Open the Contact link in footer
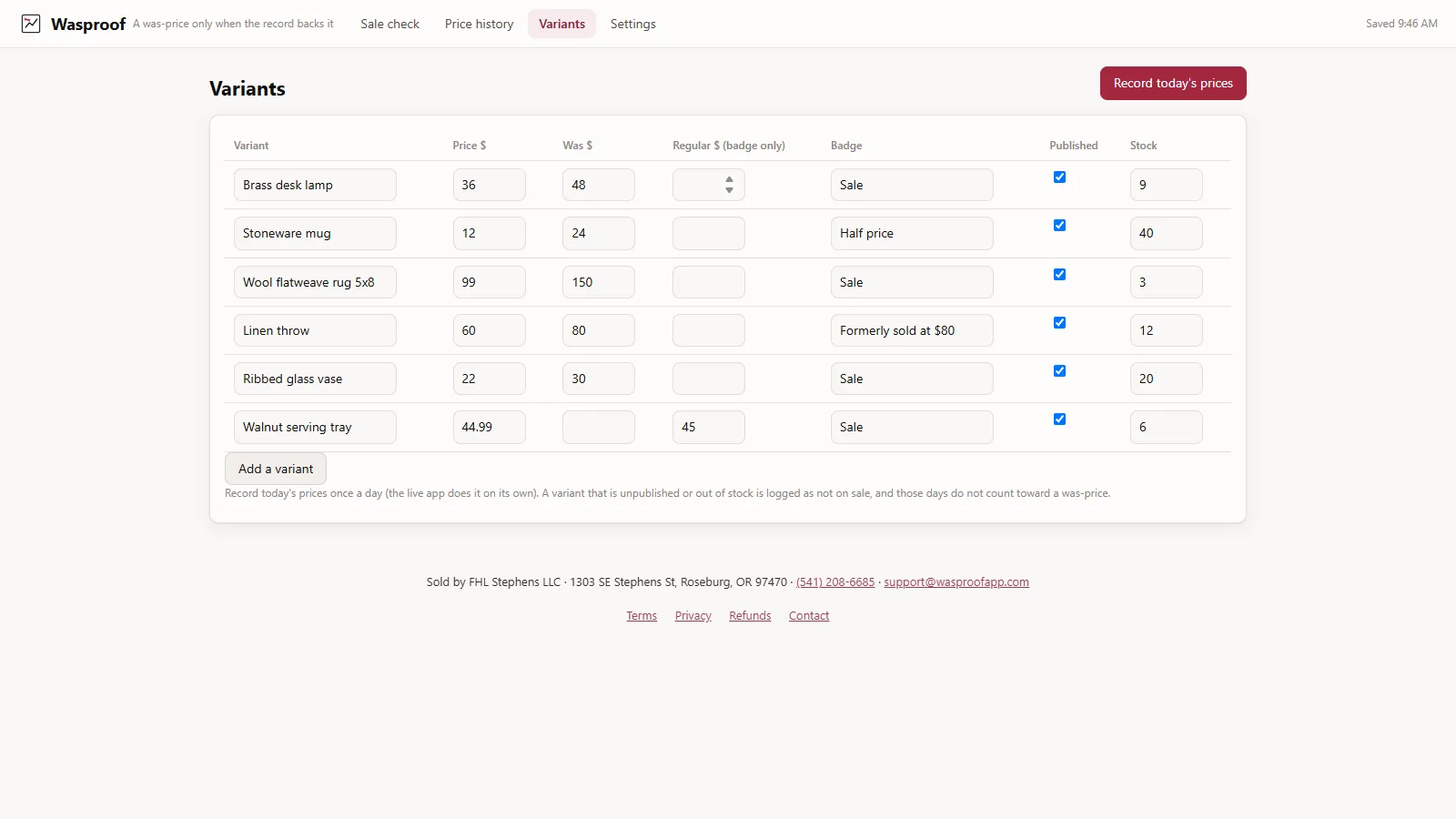This screenshot has height=819, width=1456. tap(809, 616)
